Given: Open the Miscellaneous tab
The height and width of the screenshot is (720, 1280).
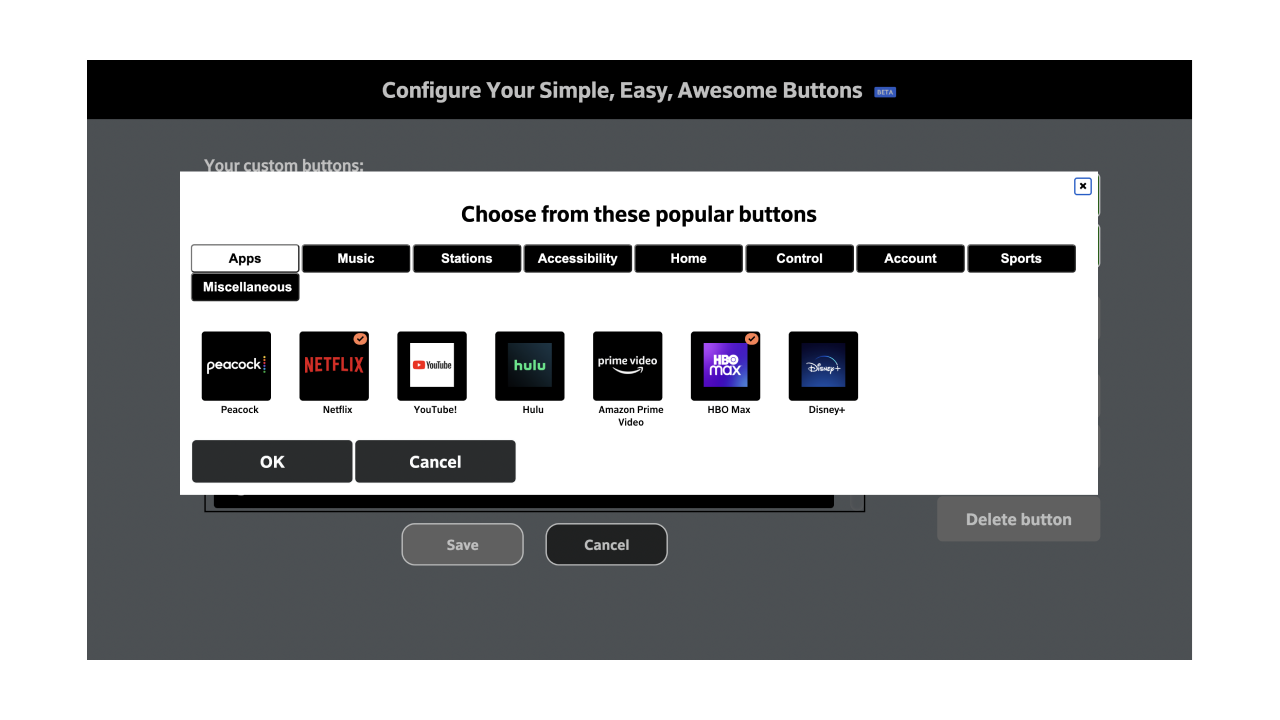Looking at the screenshot, I should click(246, 288).
